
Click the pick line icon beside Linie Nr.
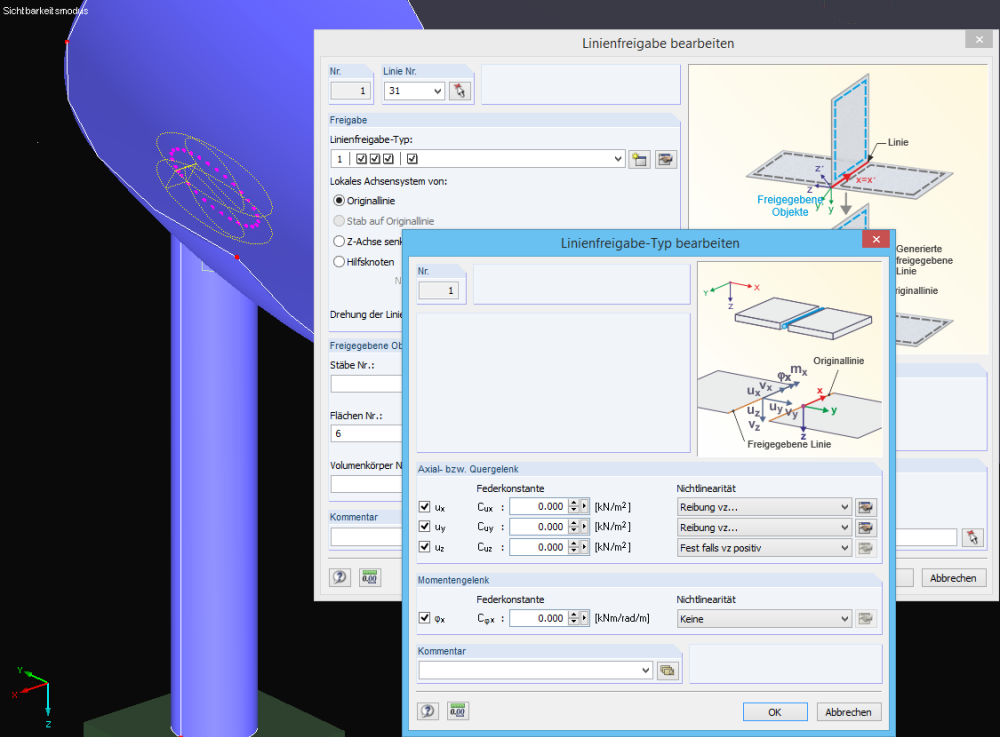[459, 91]
